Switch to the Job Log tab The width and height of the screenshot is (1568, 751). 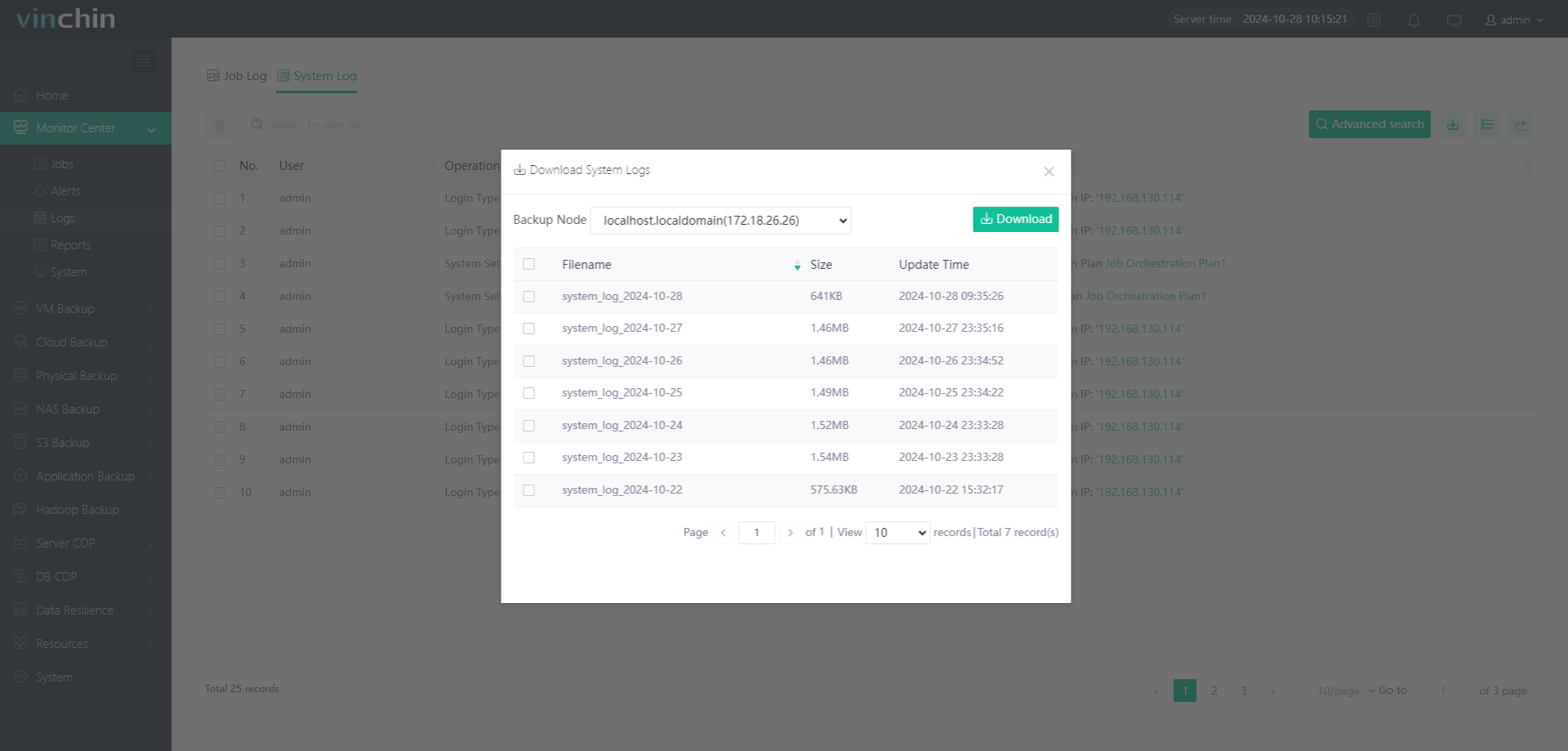pyautogui.click(x=235, y=75)
